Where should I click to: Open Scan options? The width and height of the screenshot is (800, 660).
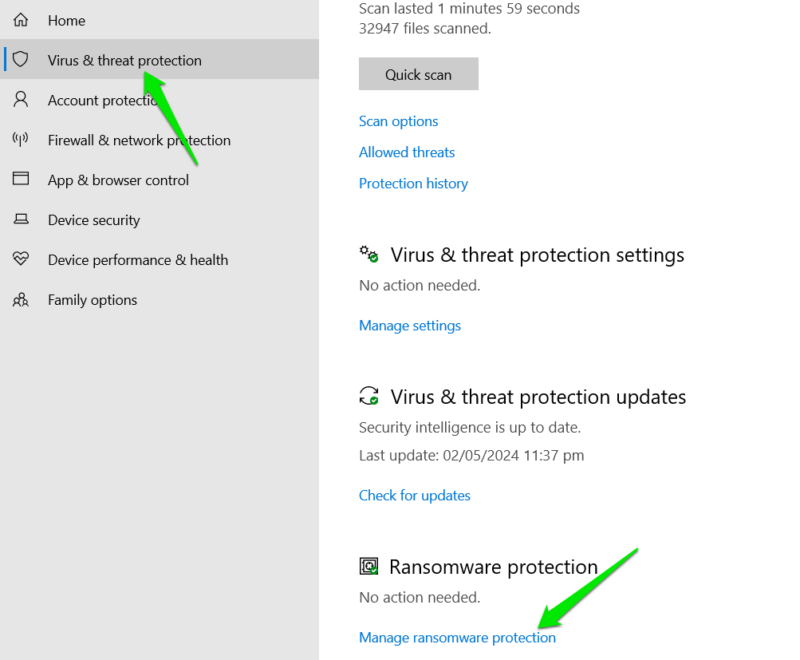pos(398,121)
